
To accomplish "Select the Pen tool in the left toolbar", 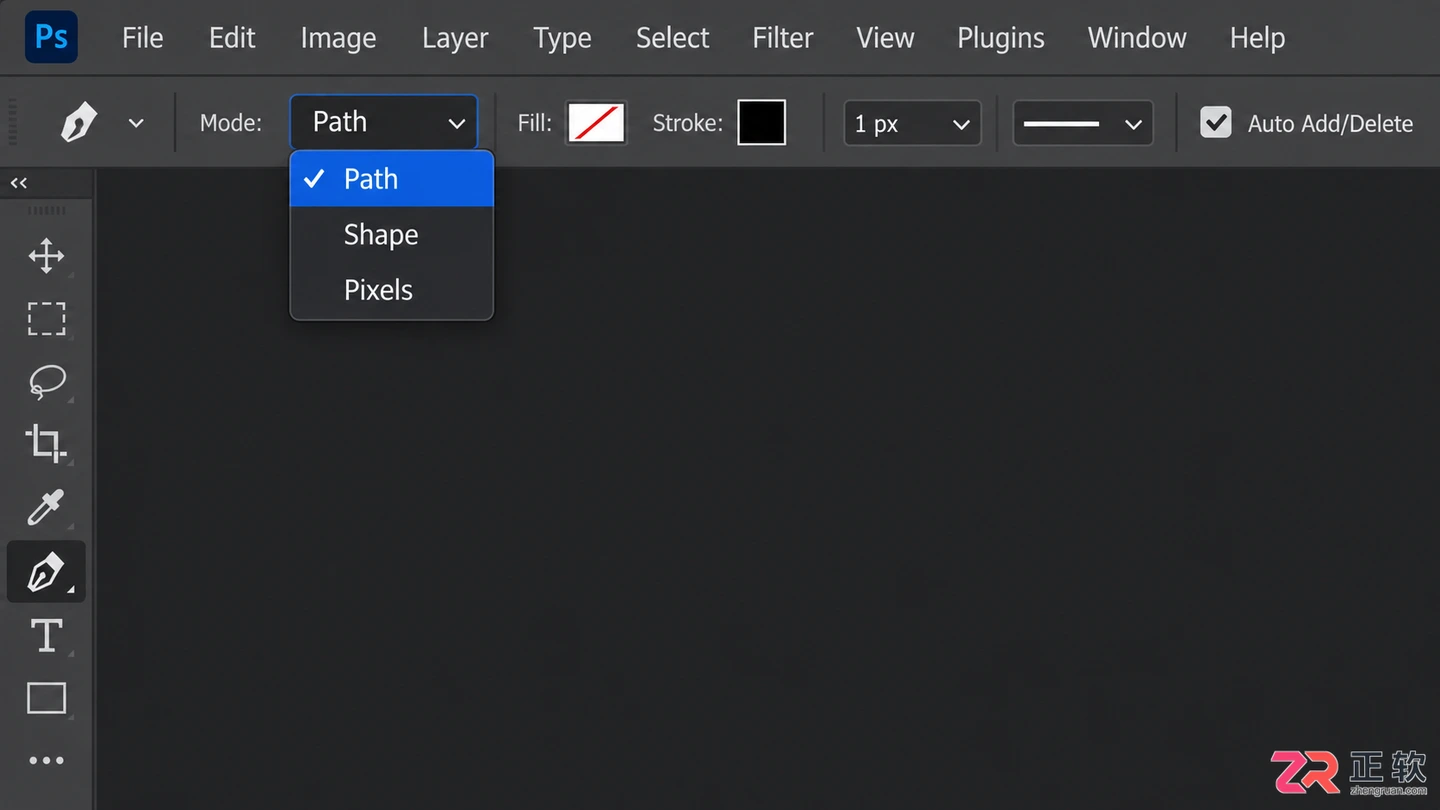I will coord(46,572).
